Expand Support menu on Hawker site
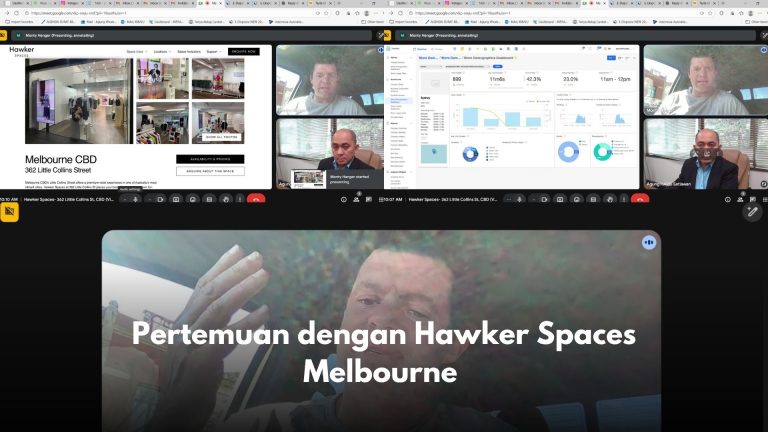 214,51
